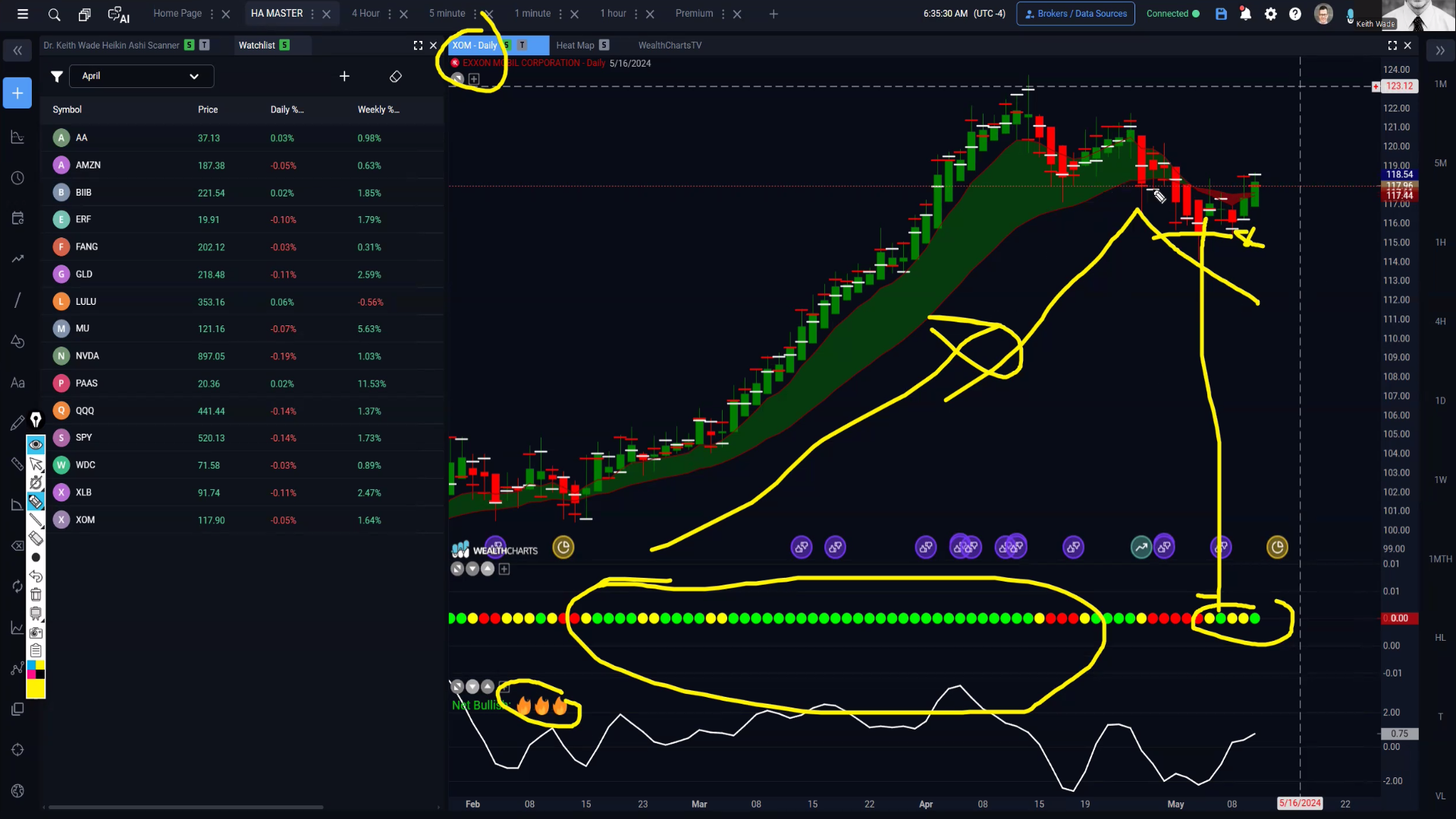Open the April watchlist dropdown
This screenshot has width=1456, height=819.
click(141, 76)
